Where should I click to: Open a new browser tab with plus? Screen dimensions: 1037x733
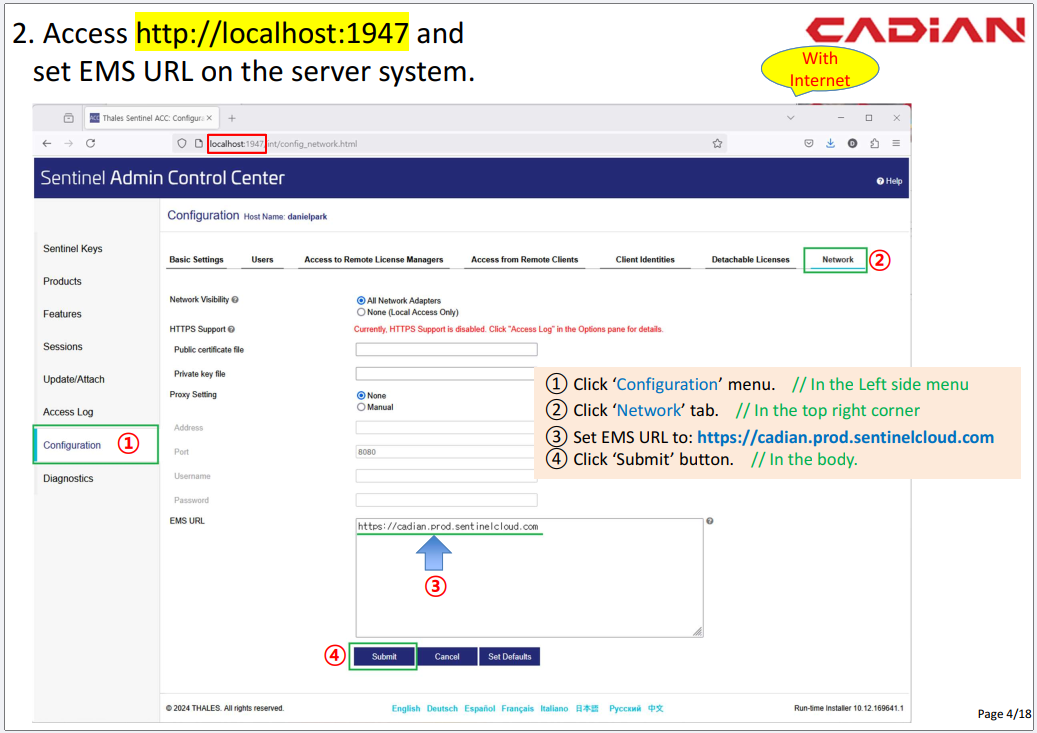[232, 118]
